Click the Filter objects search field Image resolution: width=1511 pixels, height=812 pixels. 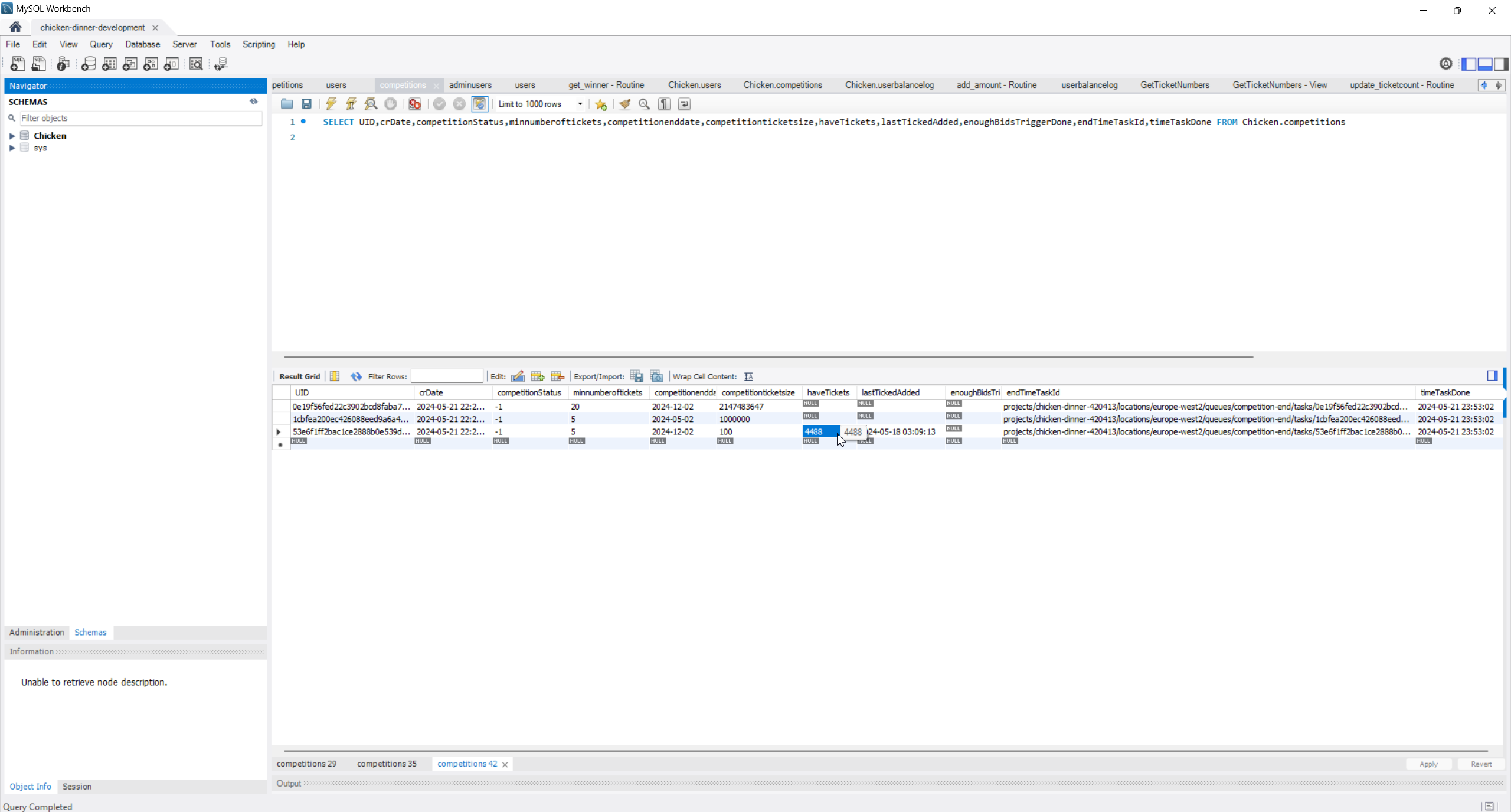(140, 118)
